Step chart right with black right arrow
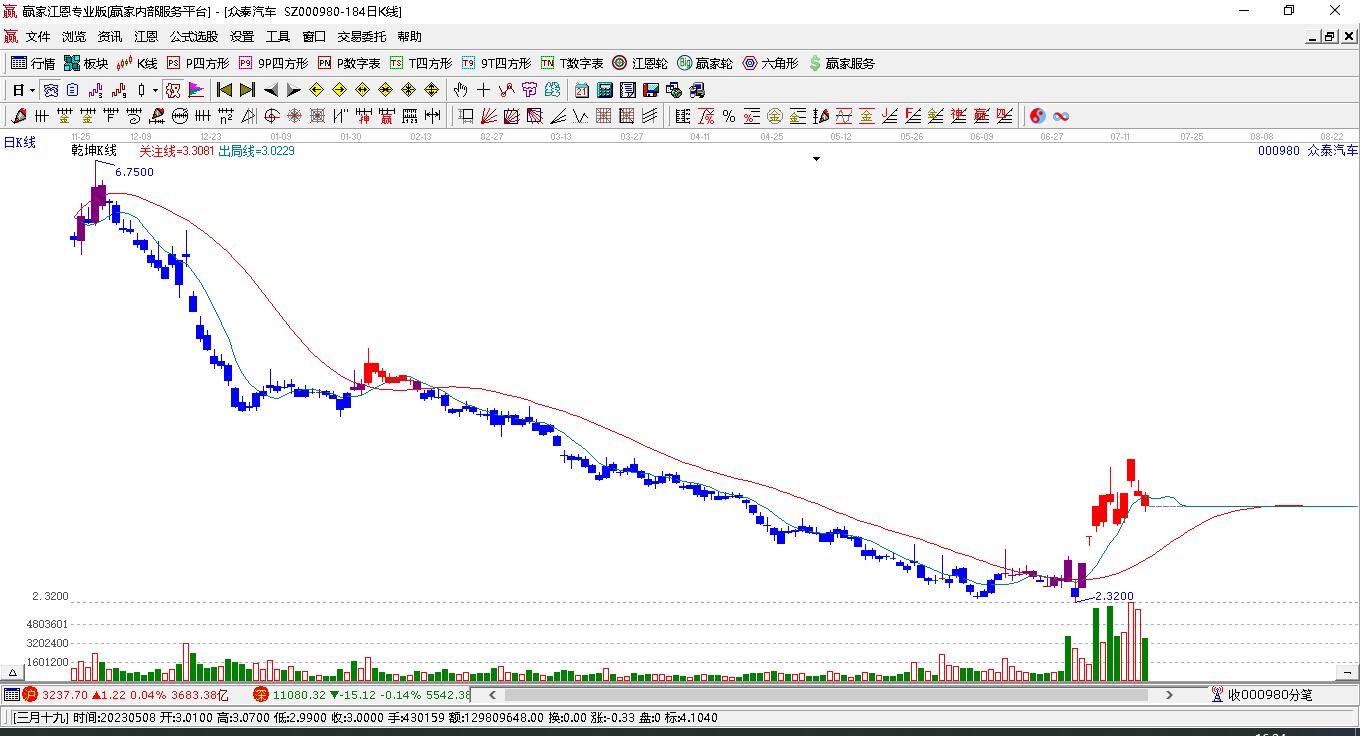1360x736 pixels. pos(293,90)
